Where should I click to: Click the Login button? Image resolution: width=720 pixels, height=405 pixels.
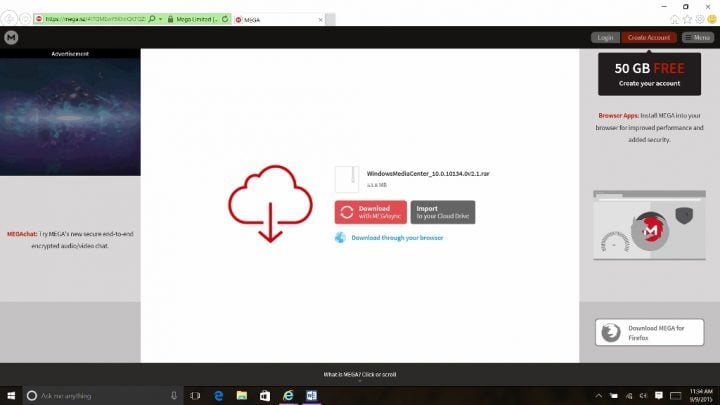[x=605, y=37]
